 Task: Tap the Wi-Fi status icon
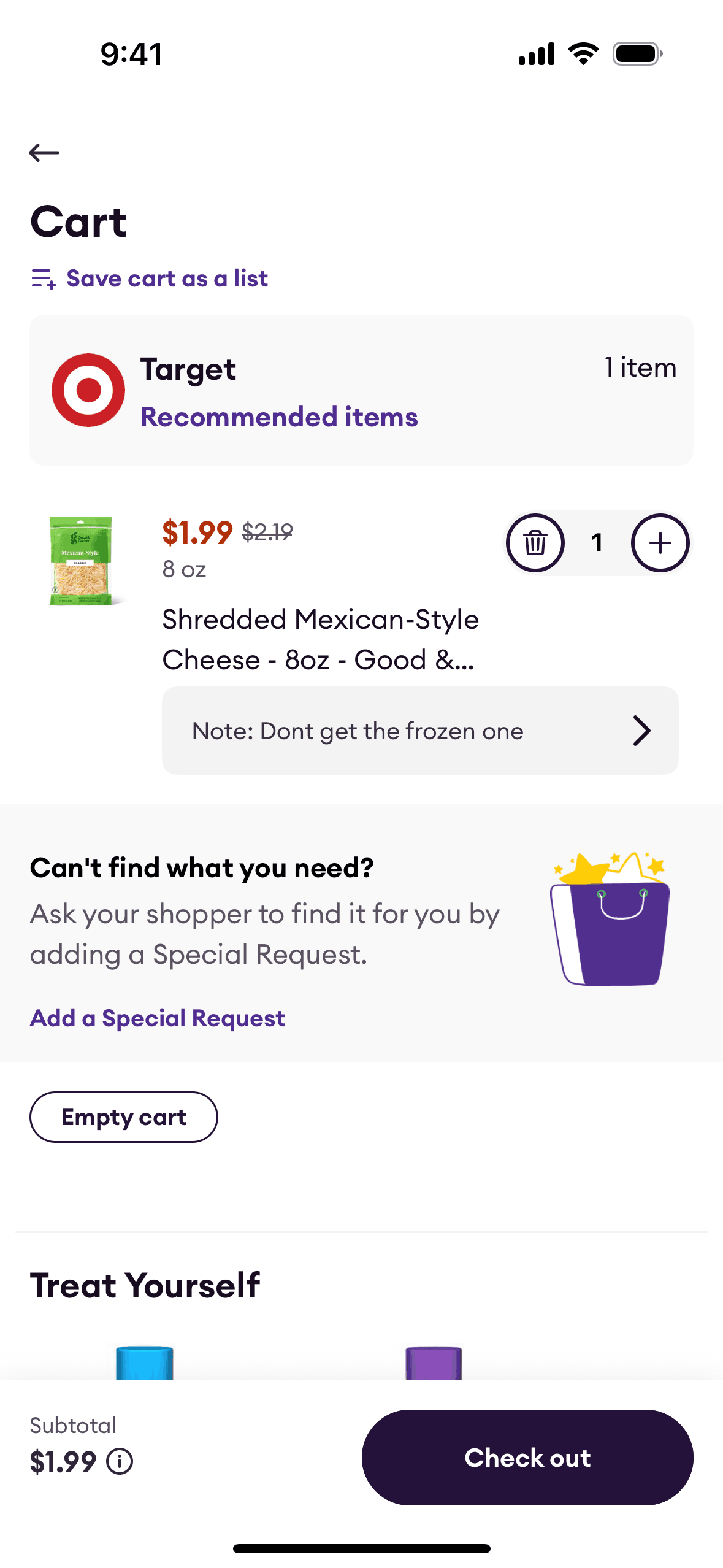pos(583,54)
